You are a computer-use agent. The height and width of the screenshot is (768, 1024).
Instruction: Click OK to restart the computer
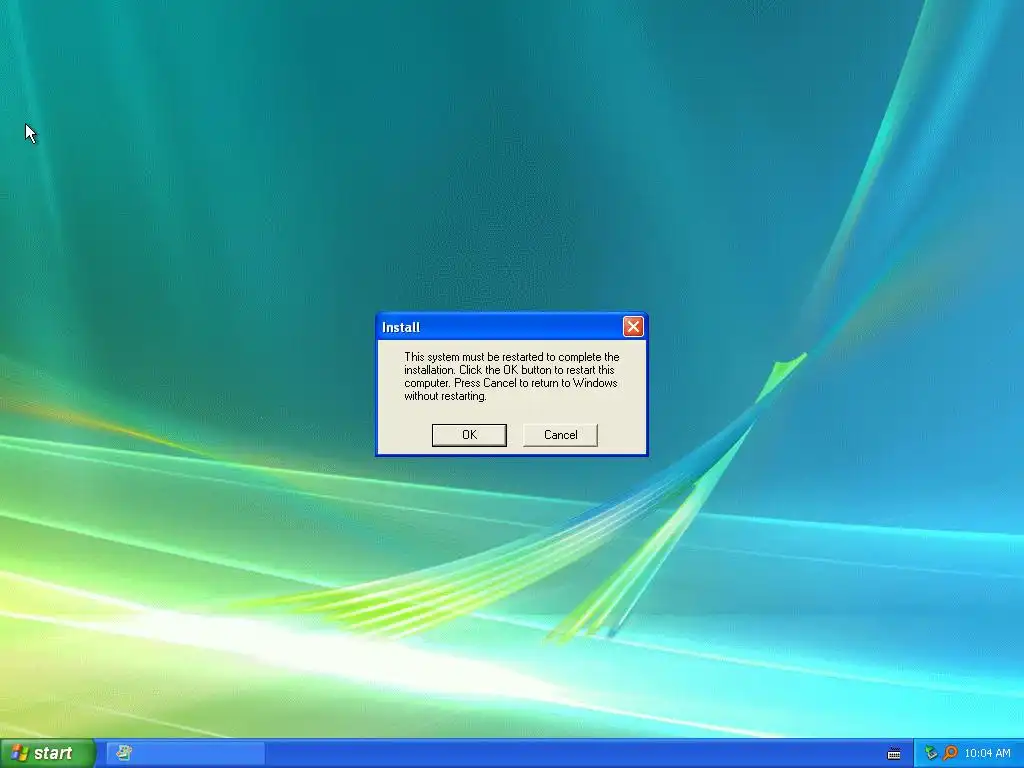(x=469, y=435)
